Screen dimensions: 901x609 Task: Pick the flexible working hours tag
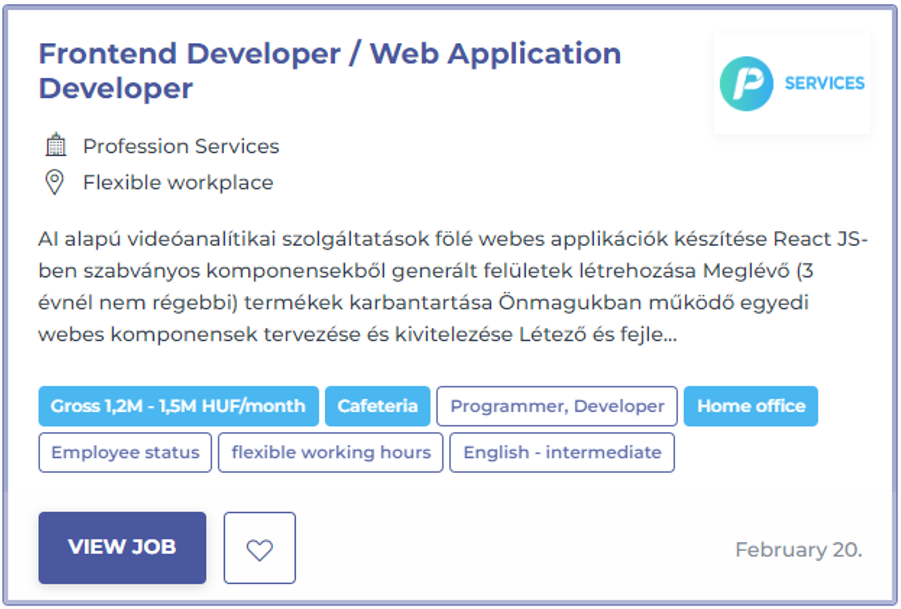(331, 452)
